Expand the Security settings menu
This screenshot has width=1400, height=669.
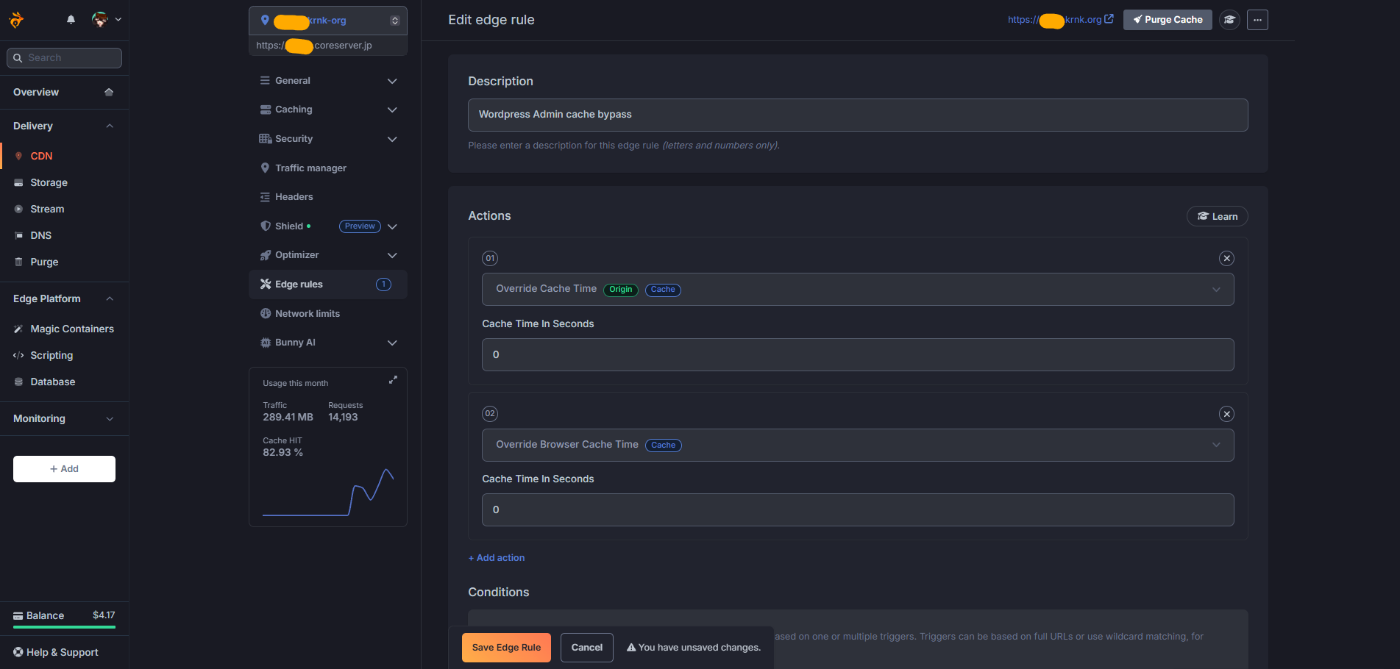[x=328, y=139]
